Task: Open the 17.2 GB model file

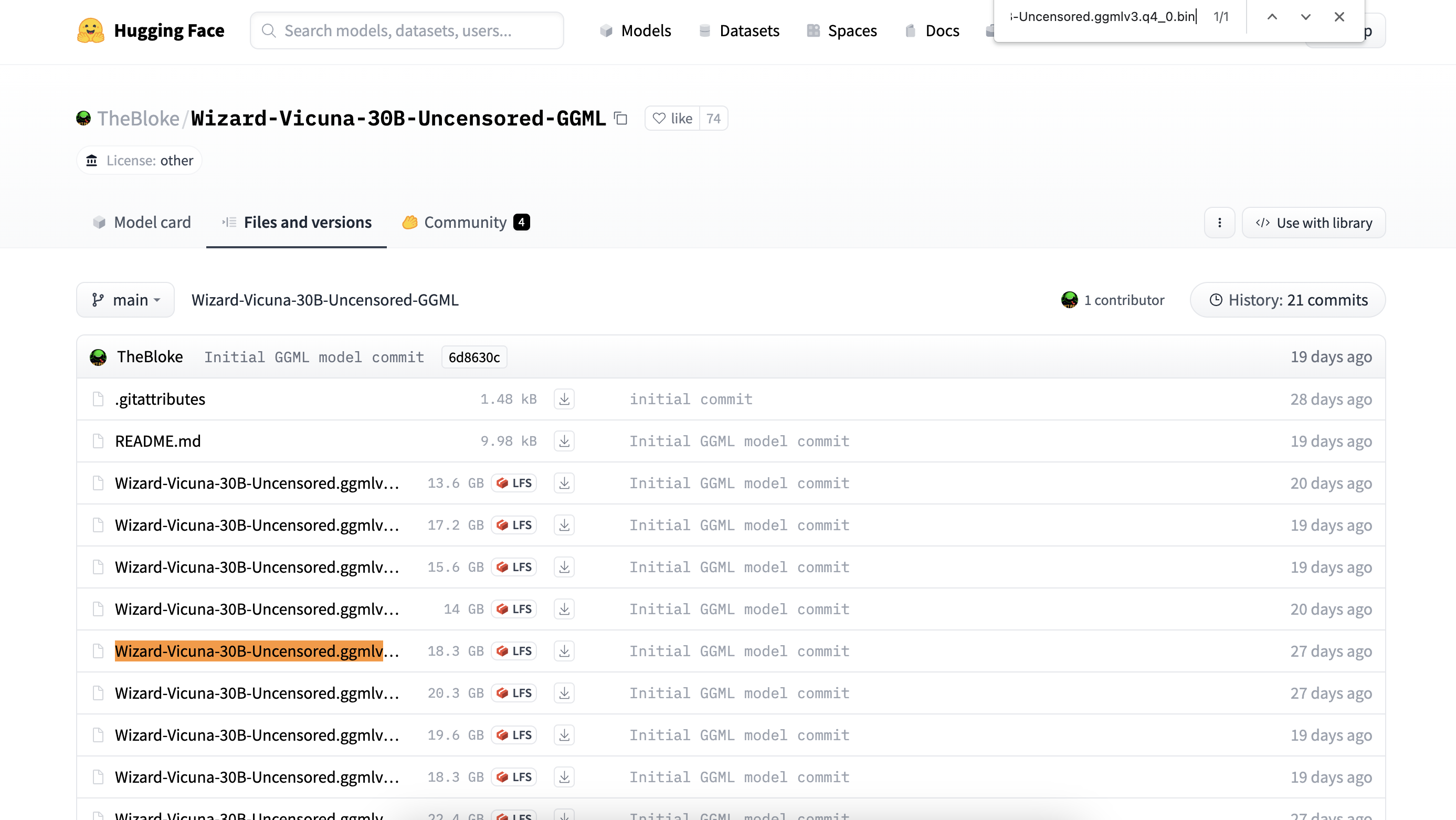Action: point(257,525)
